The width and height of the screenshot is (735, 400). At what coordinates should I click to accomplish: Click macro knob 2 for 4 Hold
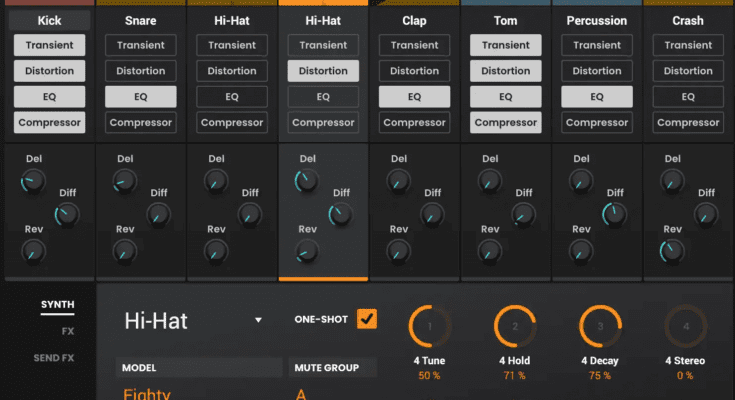[x=515, y=326]
